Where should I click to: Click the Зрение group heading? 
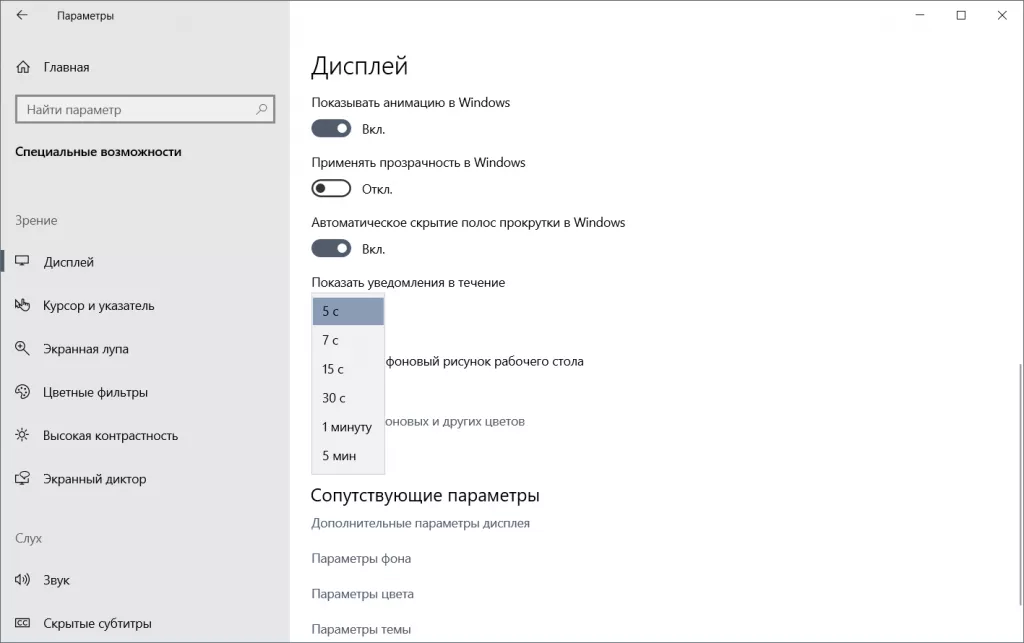36,221
